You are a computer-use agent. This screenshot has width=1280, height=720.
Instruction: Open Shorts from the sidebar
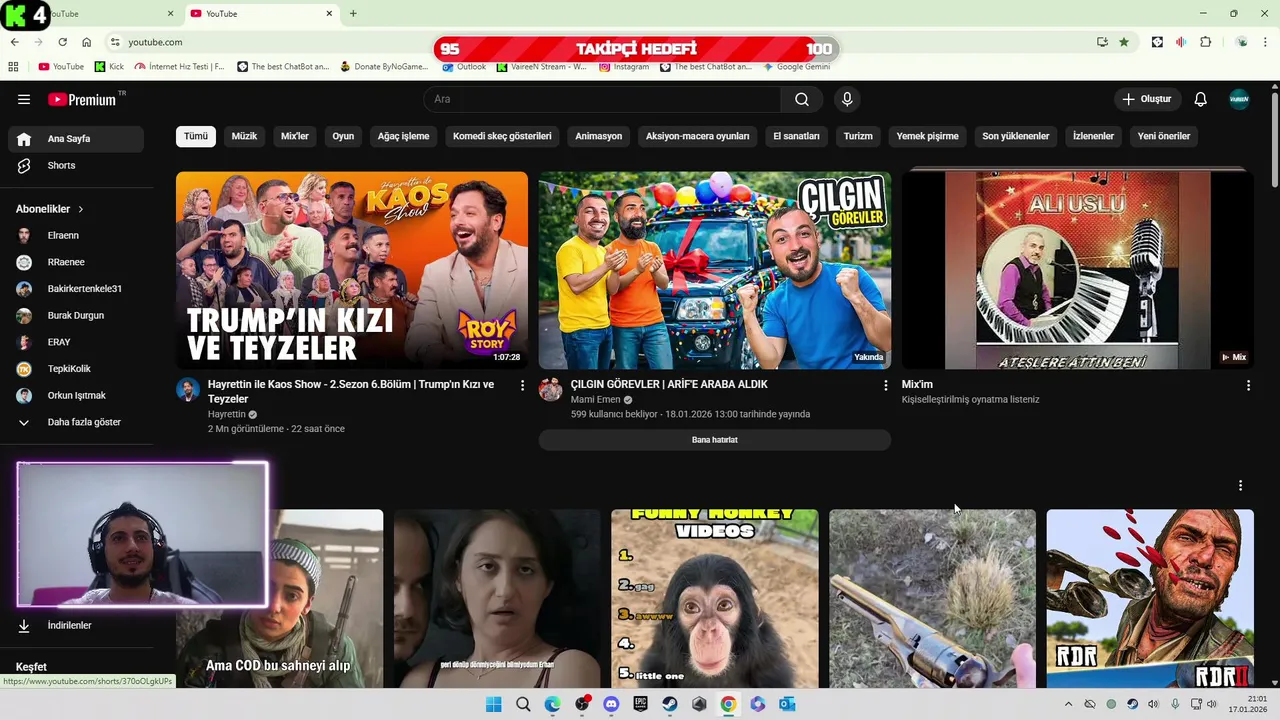[x=76, y=165]
